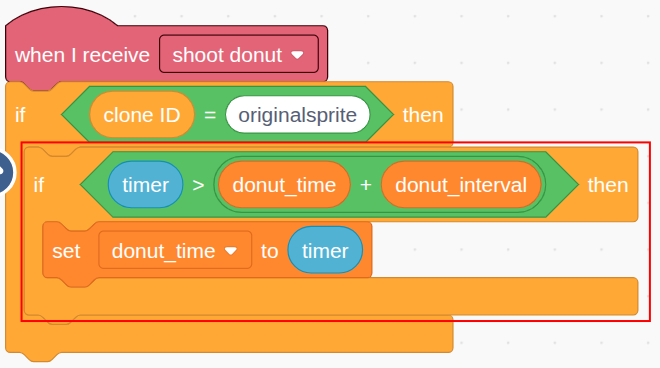Image resolution: width=660 pixels, height=368 pixels.
Task: Click 'then' after the donut_interval condition
Action: (x=608, y=185)
